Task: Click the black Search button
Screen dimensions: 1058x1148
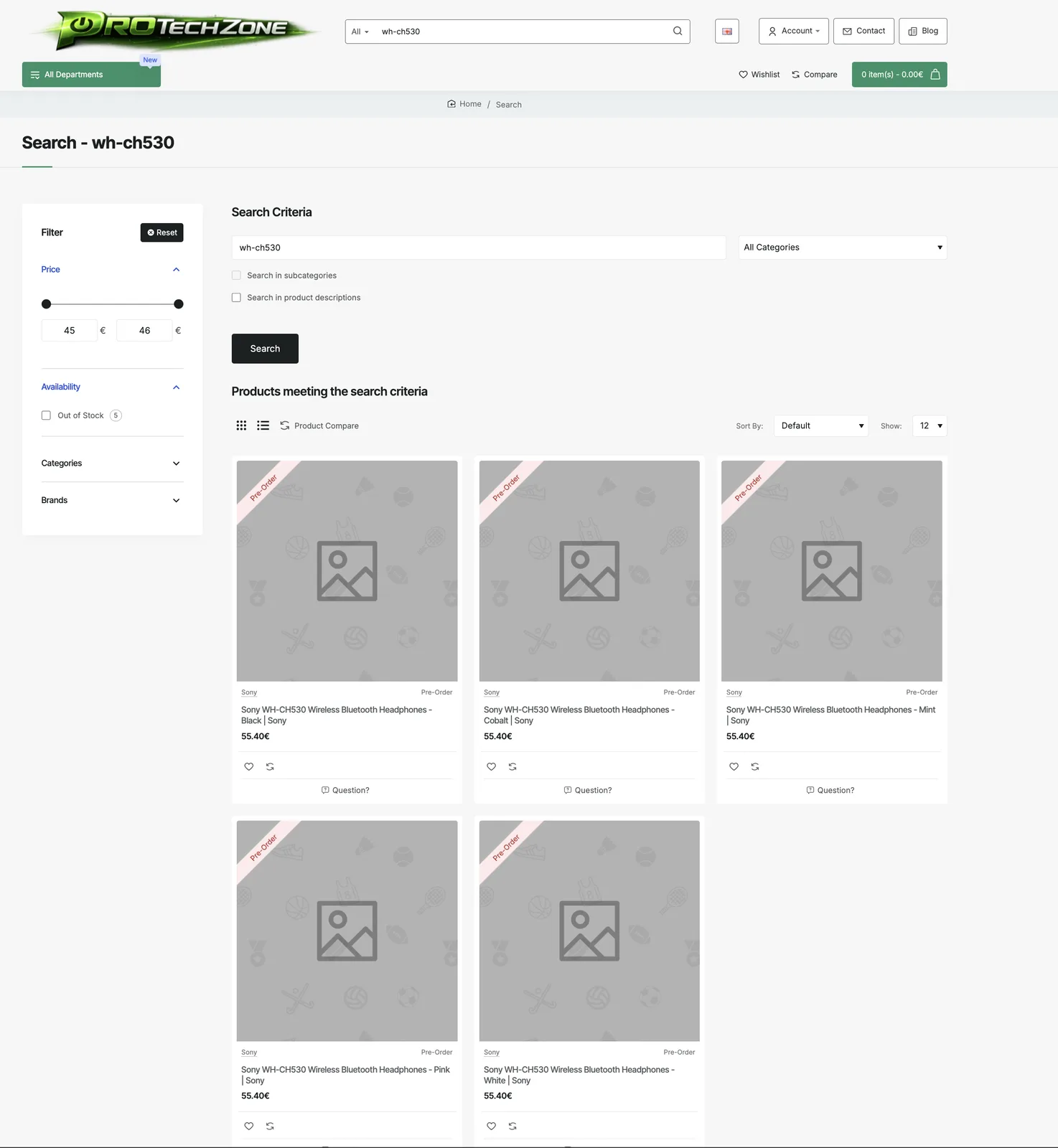Action: (265, 349)
